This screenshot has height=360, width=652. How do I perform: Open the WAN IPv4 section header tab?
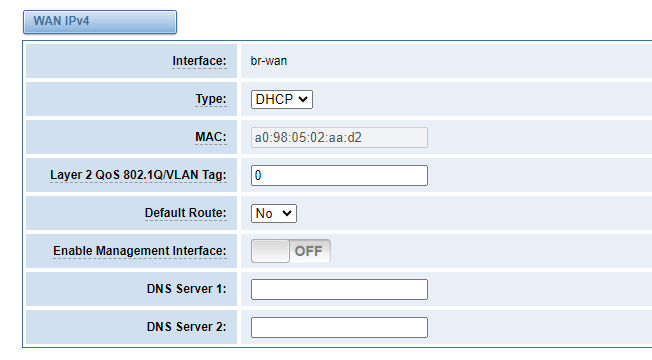[x=100, y=22]
